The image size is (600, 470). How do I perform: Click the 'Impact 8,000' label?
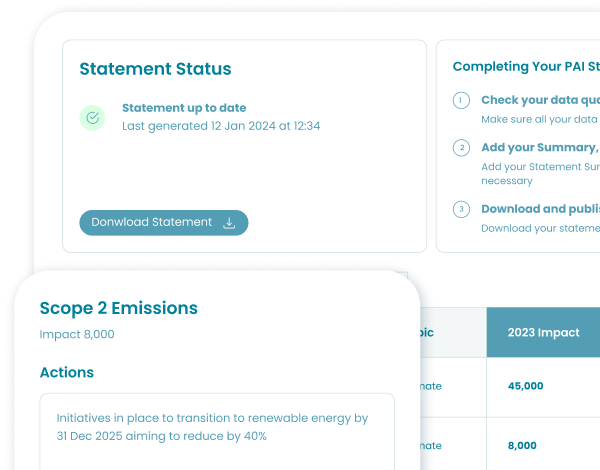[77, 334]
